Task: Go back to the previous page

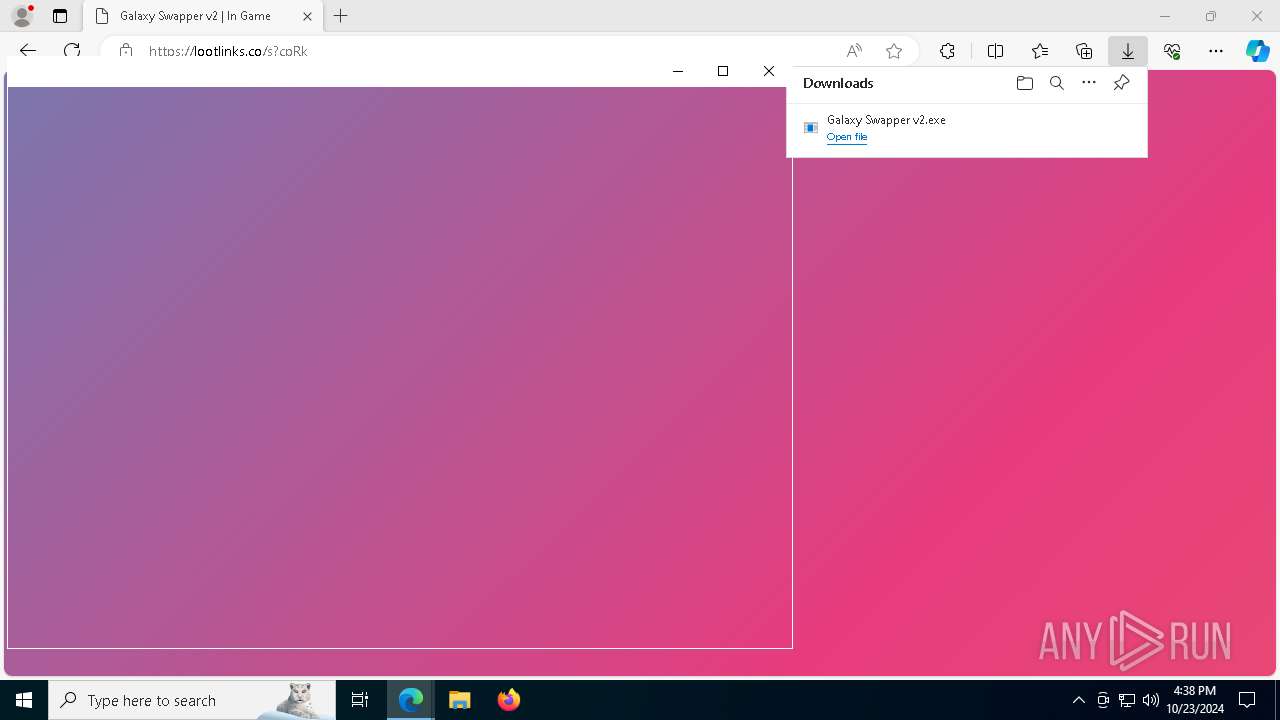Action: tap(28, 51)
